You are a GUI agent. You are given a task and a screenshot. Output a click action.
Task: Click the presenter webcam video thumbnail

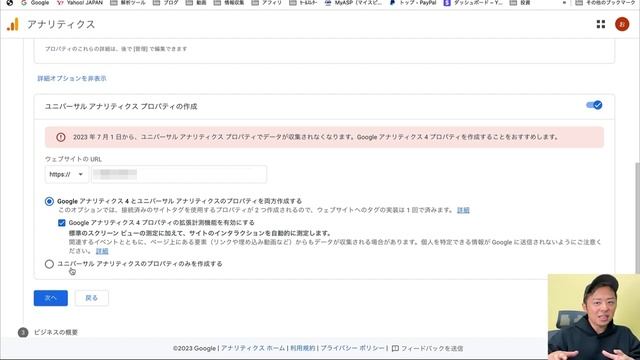[x=594, y=317]
